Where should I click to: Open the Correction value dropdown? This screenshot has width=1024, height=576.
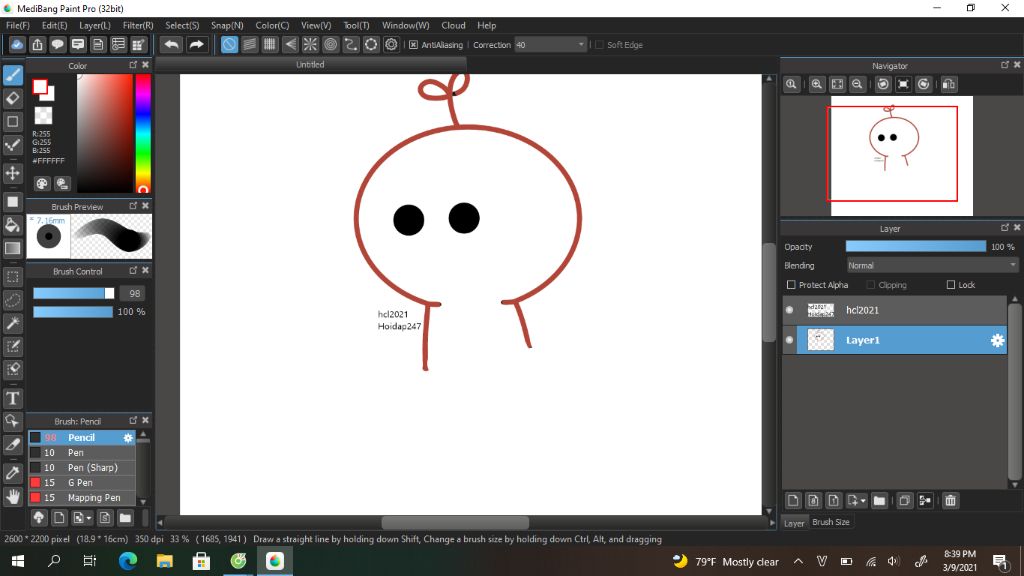pyautogui.click(x=581, y=44)
